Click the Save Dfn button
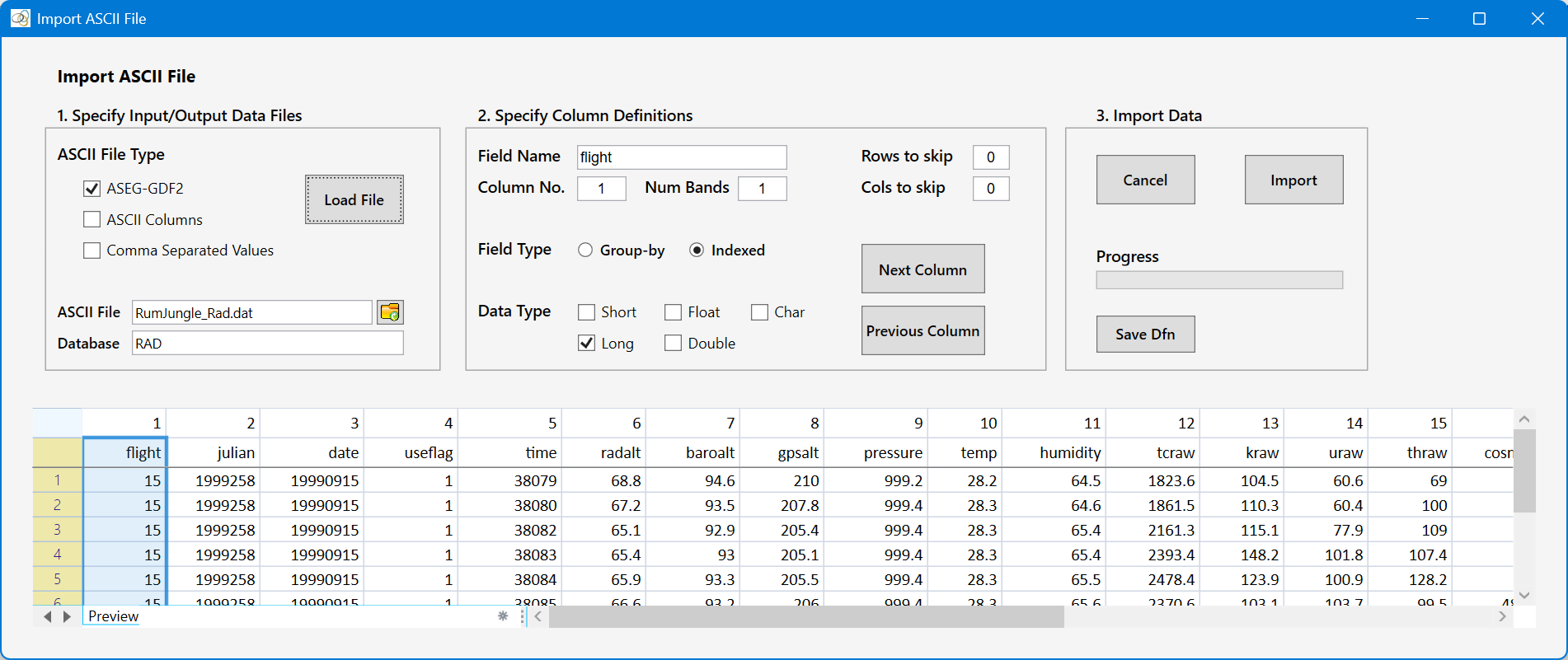The width and height of the screenshot is (1568, 660). 1145,334
